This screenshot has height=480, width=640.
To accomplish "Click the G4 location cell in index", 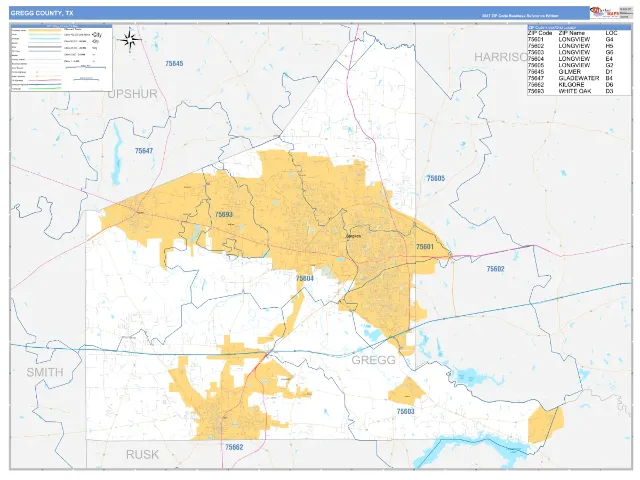I will 609,40.
